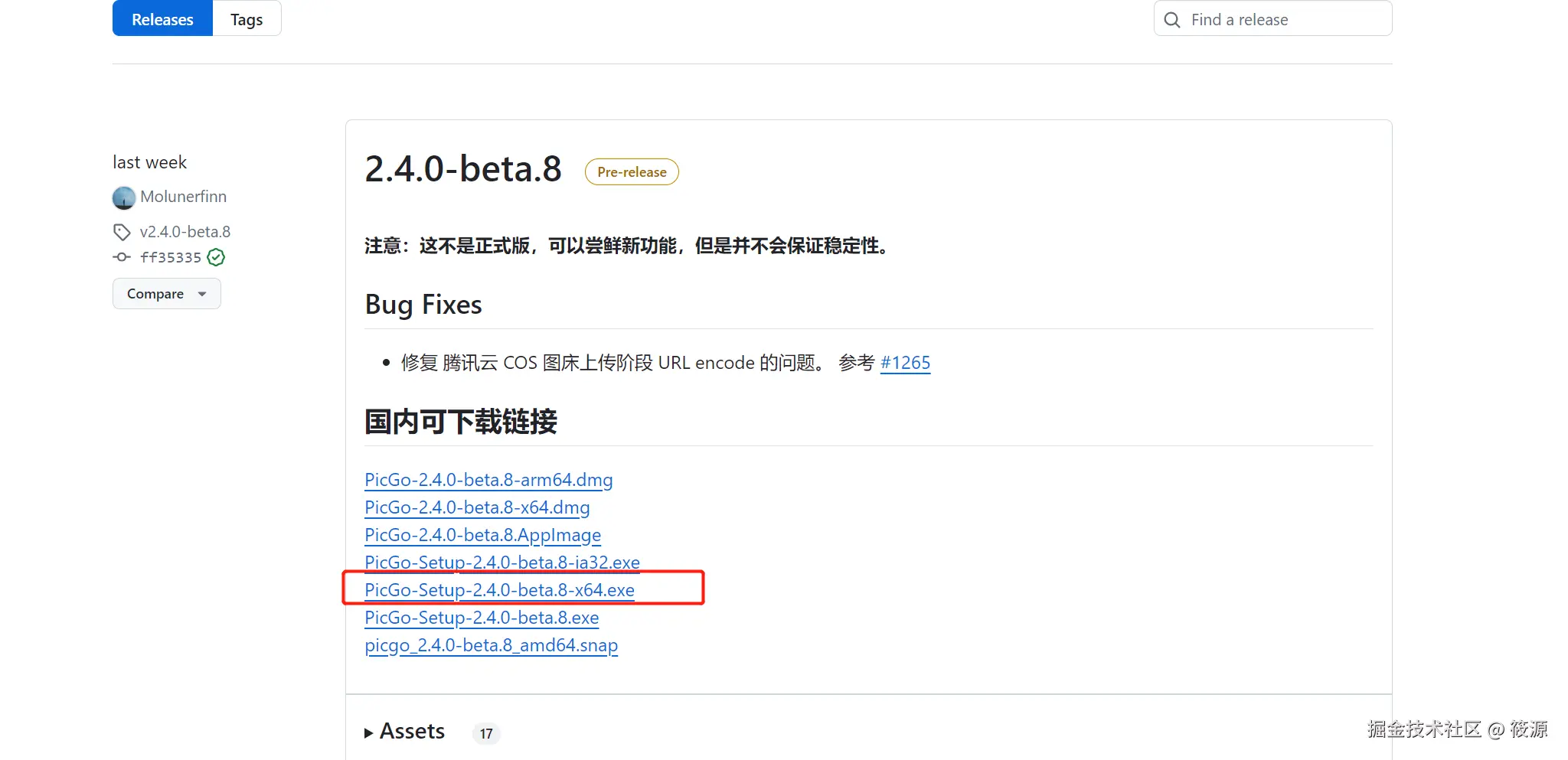This screenshot has width=1568, height=760.
Task: Select the Releases tab
Action: (162, 20)
